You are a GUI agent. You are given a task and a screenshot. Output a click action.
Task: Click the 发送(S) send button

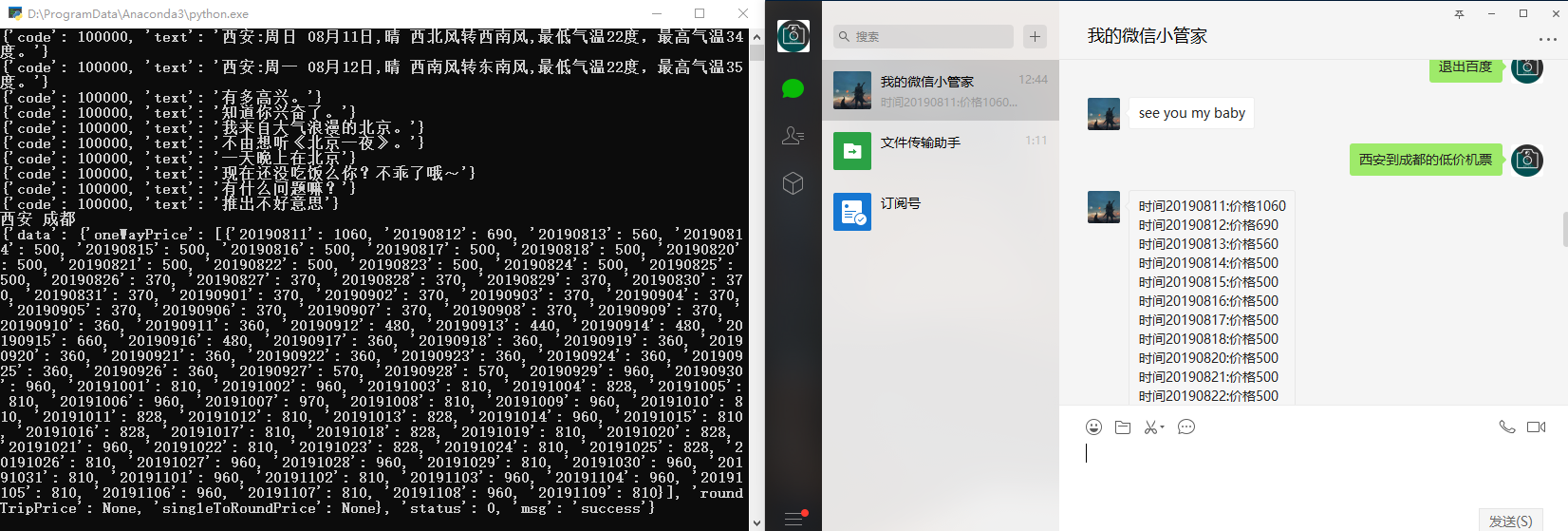point(1510,521)
